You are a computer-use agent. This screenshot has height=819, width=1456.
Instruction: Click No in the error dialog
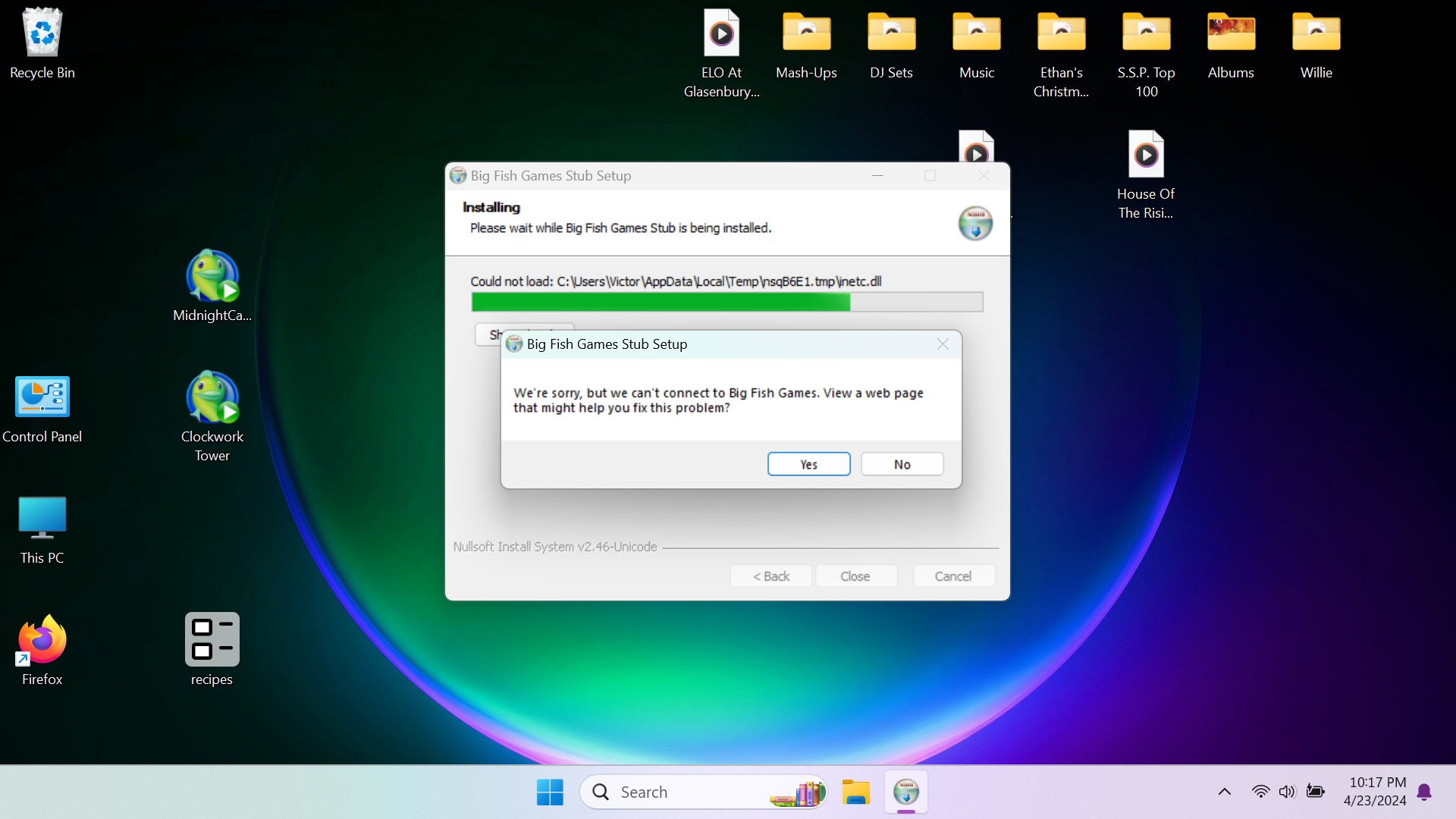click(902, 464)
